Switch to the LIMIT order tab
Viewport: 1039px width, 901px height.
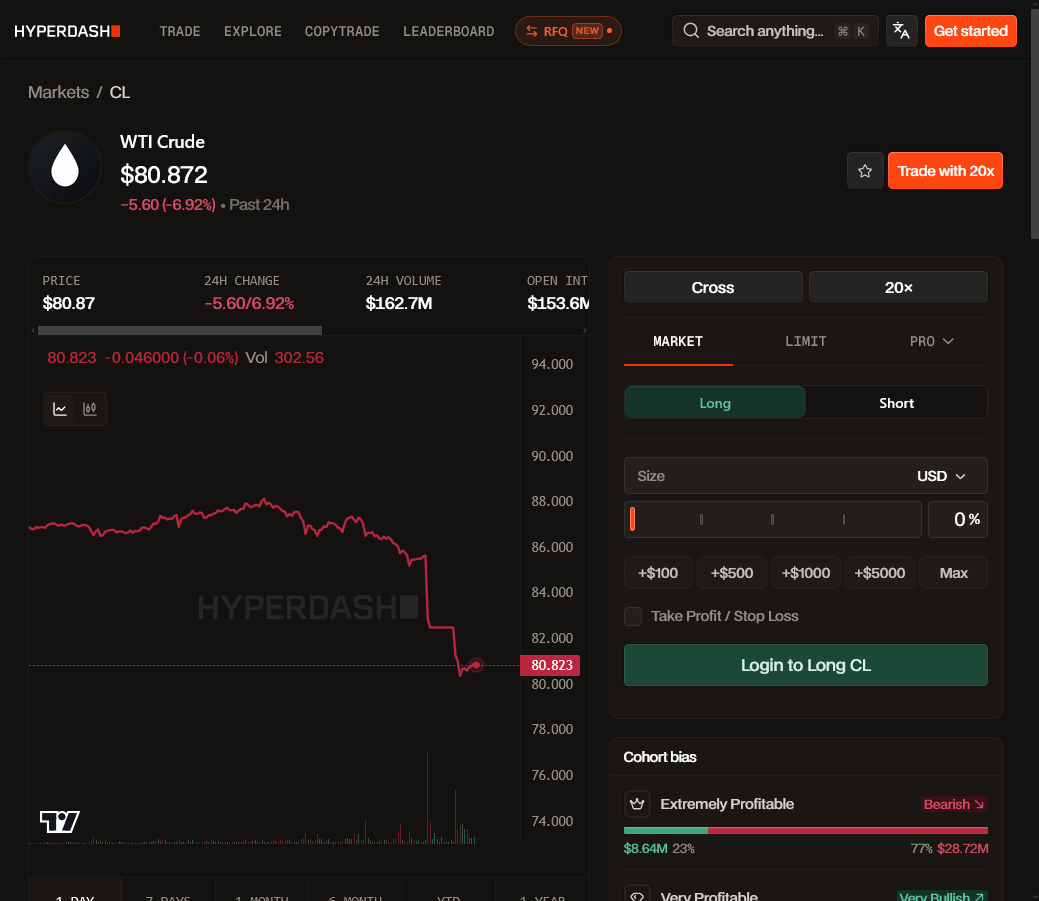coord(806,342)
